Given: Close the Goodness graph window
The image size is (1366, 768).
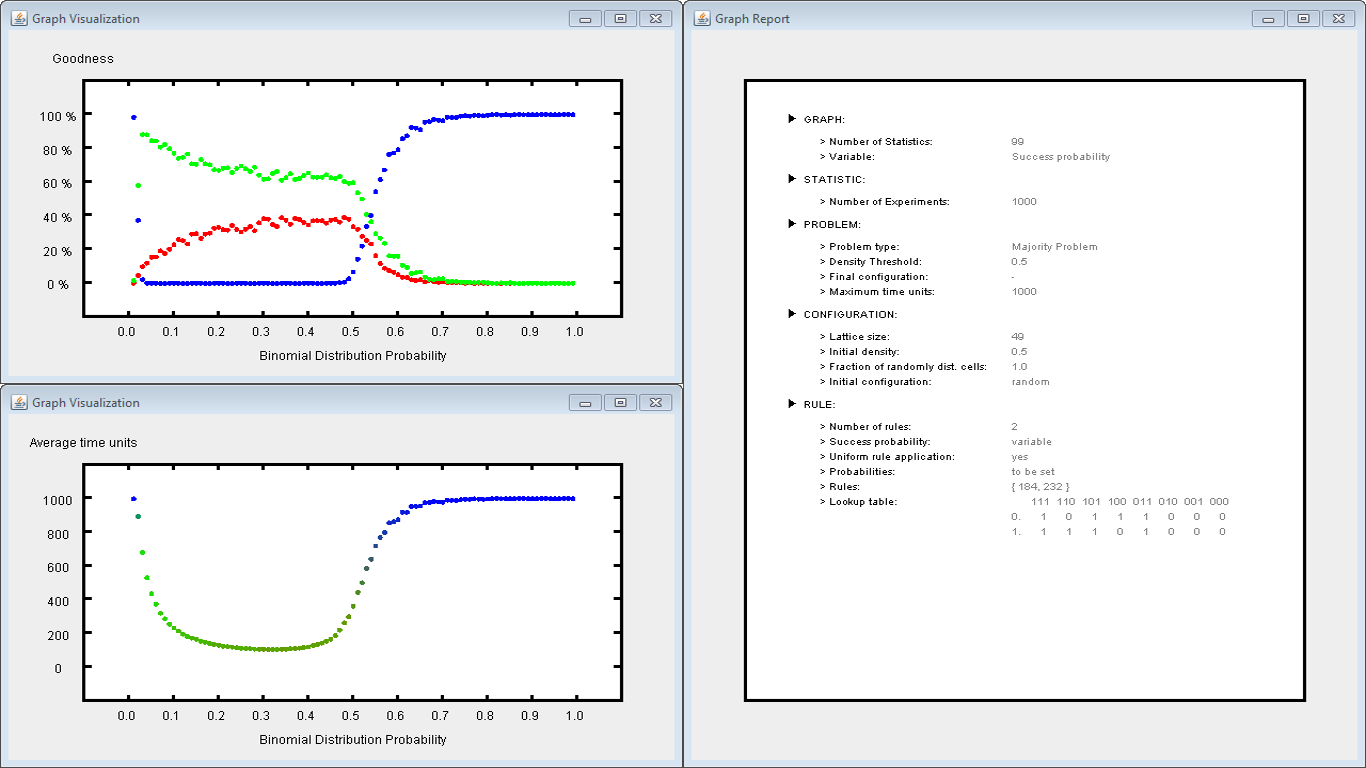Looking at the screenshot, I should point(655,19).
